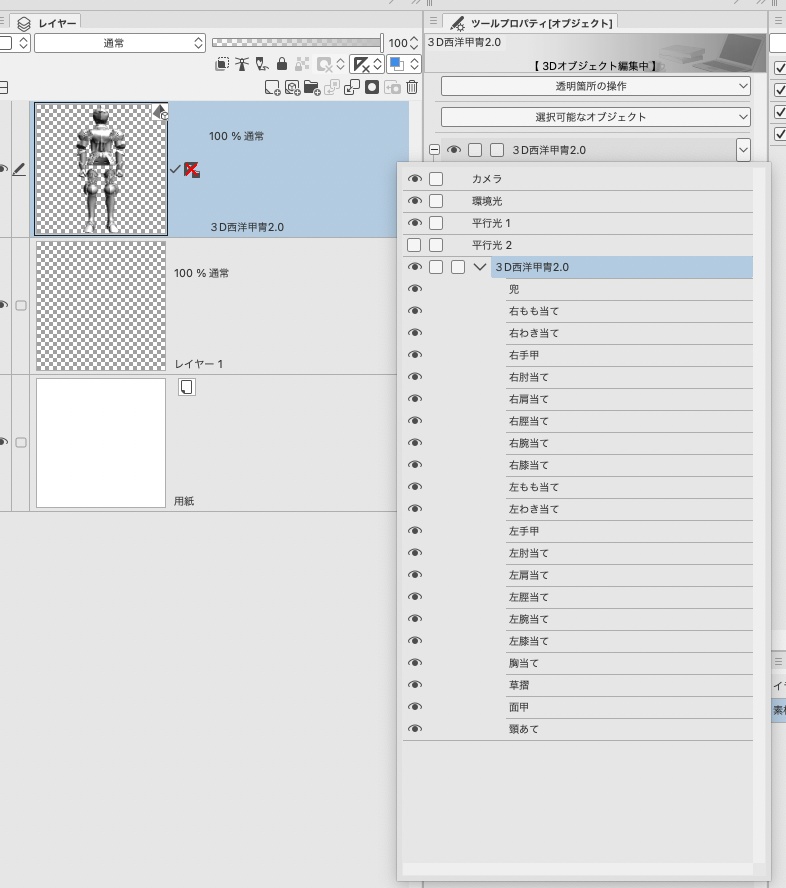Click the Layer panel stack icon

tap(24, 24)
